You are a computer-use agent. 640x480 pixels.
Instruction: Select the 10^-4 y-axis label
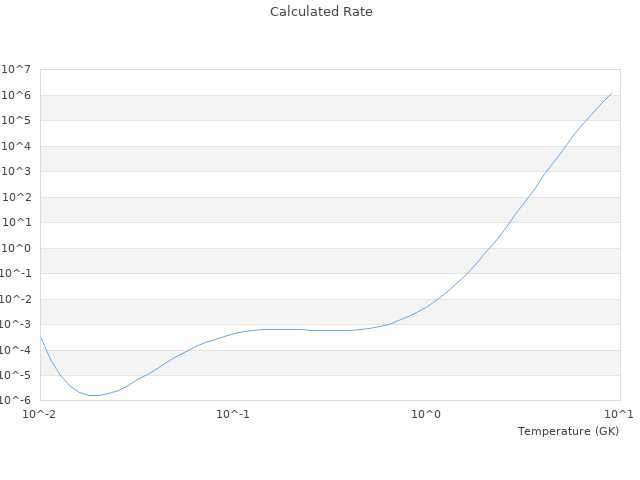(x=16, y=350)
